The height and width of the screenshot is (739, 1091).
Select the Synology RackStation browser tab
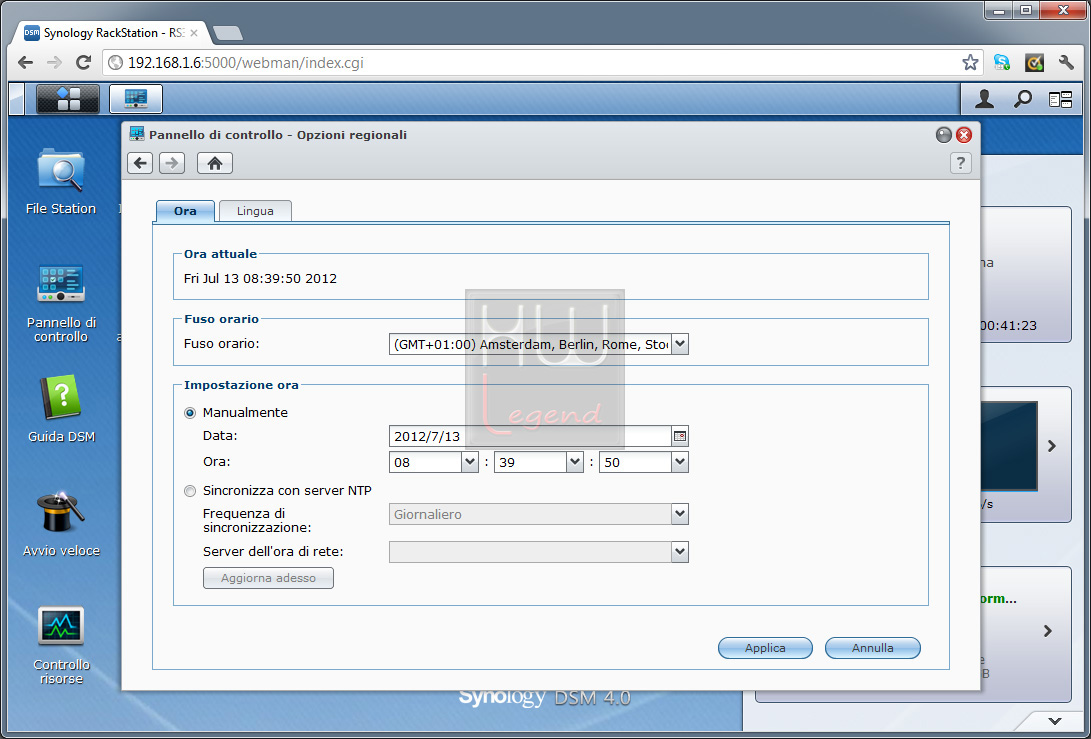click(x=111, y=33)
